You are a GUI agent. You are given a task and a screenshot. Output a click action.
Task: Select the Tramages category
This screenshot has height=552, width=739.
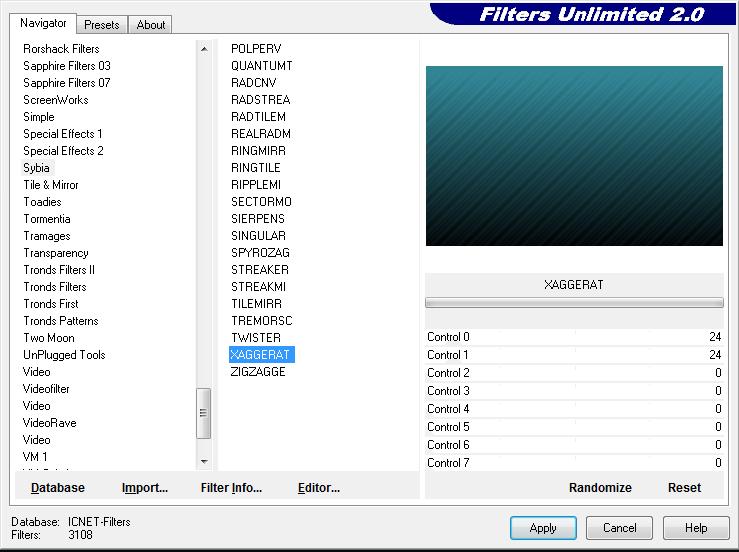47,236
